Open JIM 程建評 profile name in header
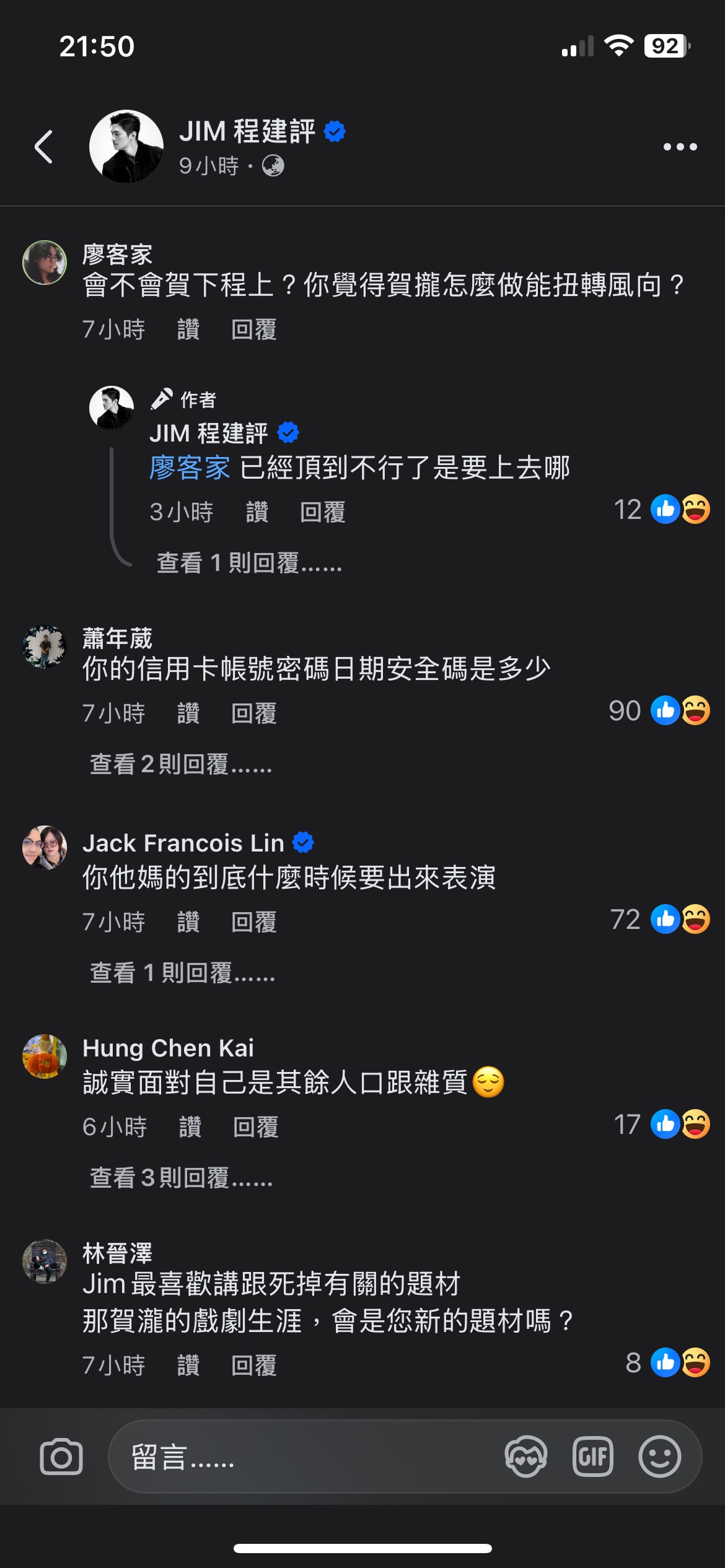The height and width of the screenshot is (1568, 725). [247, 131]
